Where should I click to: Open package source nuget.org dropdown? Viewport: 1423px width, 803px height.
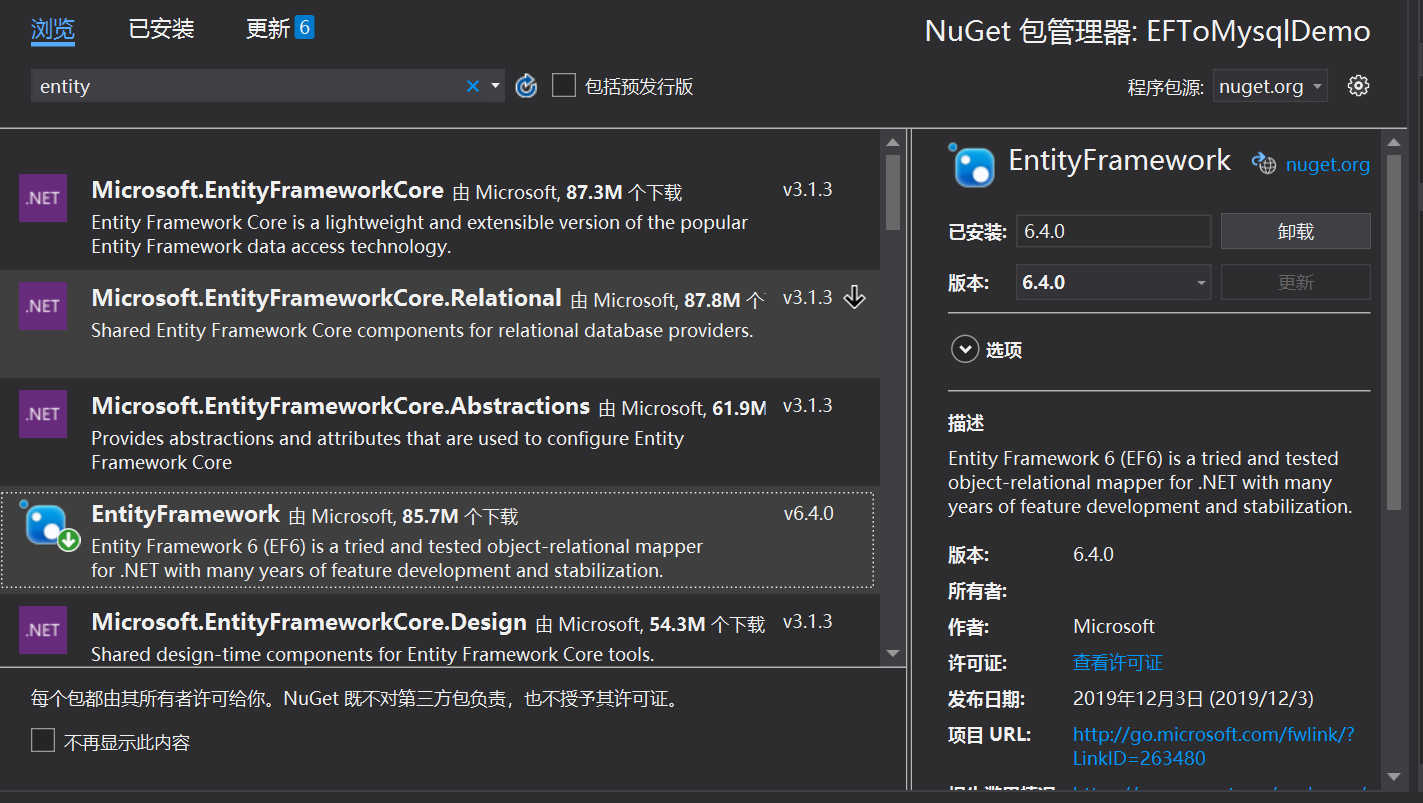tap(1270, 86)
